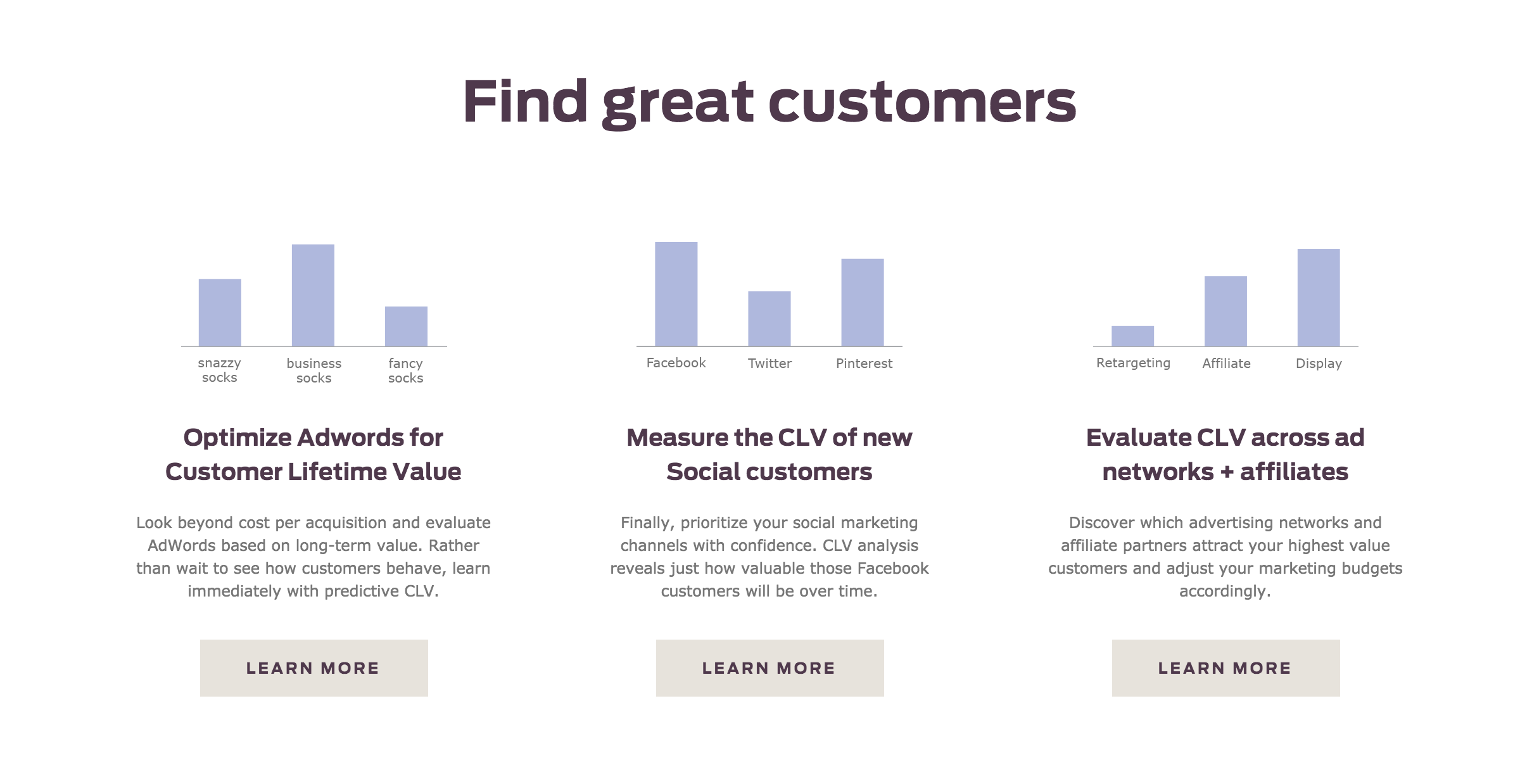The width and height of the screenshot is (1539, 784).
Task: Click the "business socks" axis label
Action: pyautogui.click(x=313, y=370)
